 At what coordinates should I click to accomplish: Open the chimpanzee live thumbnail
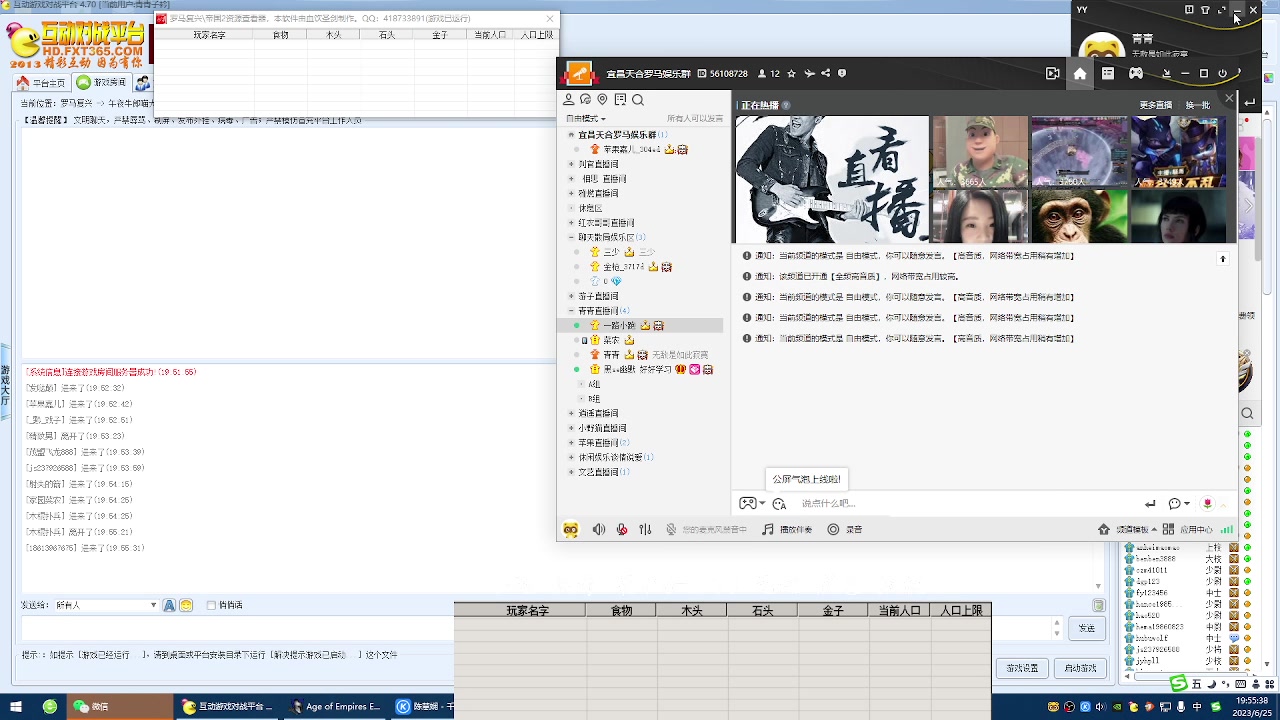[x=1079, y=216]
